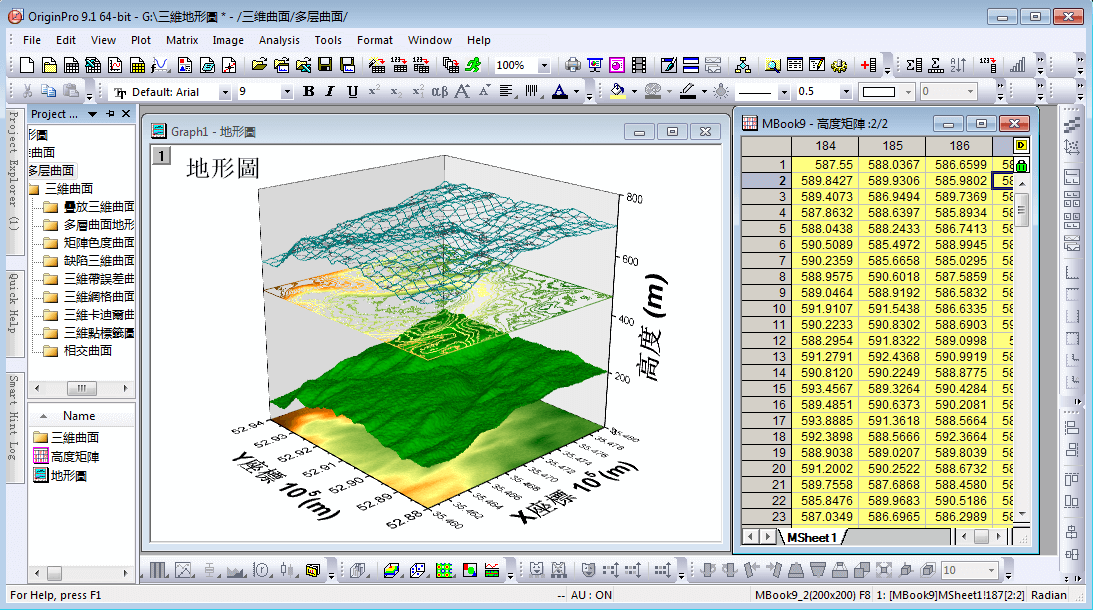Toggle Bold text formatting
This screenshot has height=610, width=1093.
click(x=308, y=92)
